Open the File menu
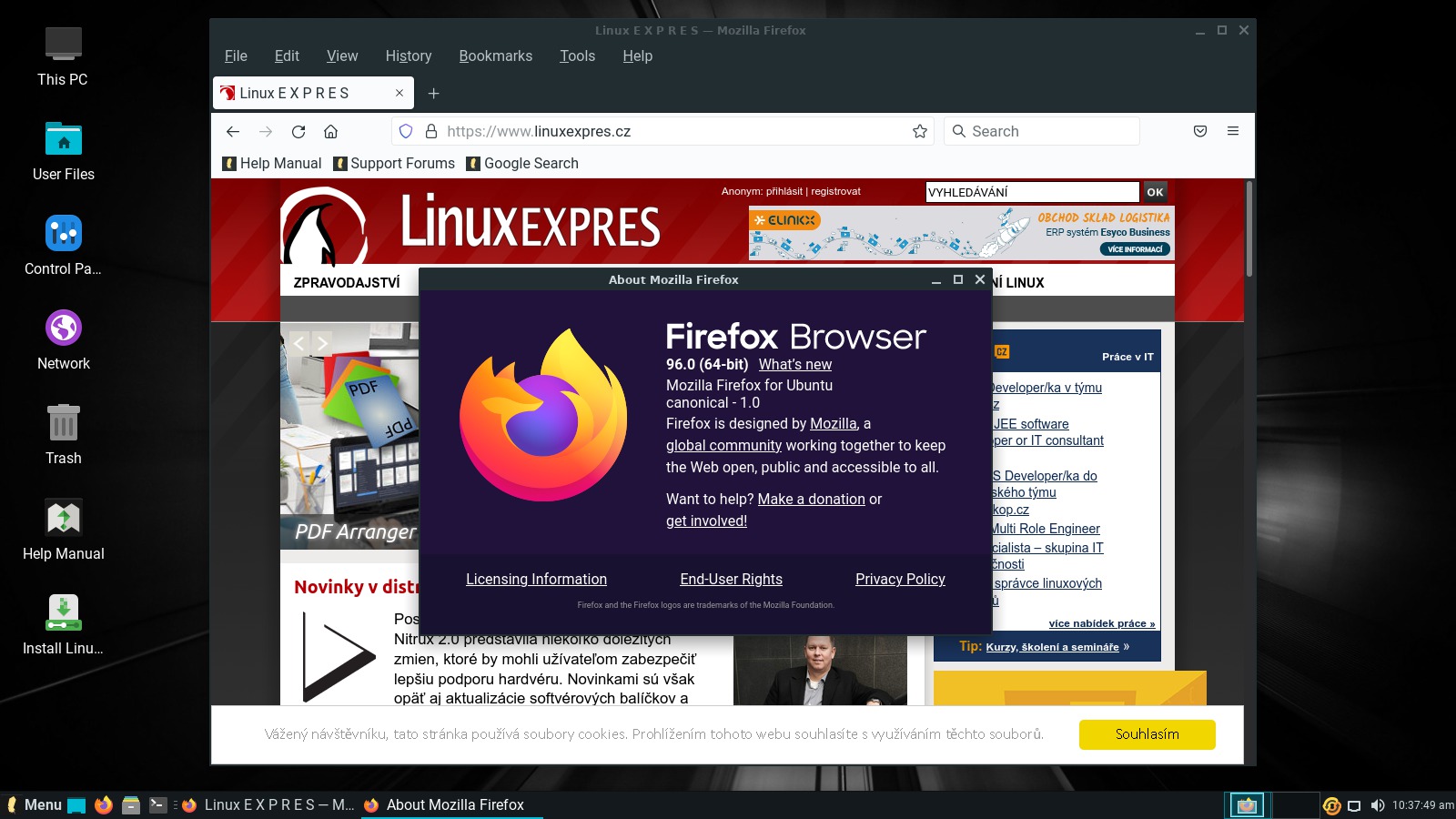1456x819 pixels. point(236,56)
